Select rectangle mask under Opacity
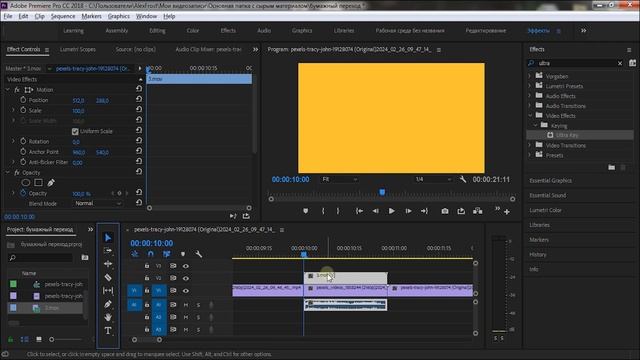The height and width of the screenshot is (360, 640). [38, 183]
